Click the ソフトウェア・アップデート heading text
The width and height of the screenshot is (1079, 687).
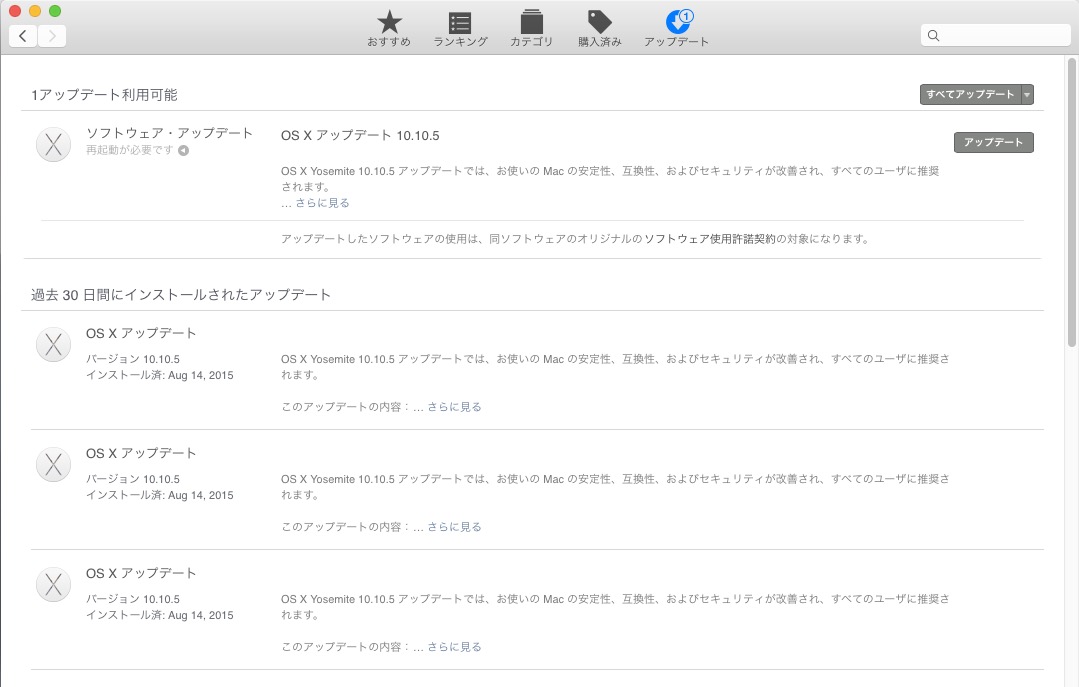point(169,133)
